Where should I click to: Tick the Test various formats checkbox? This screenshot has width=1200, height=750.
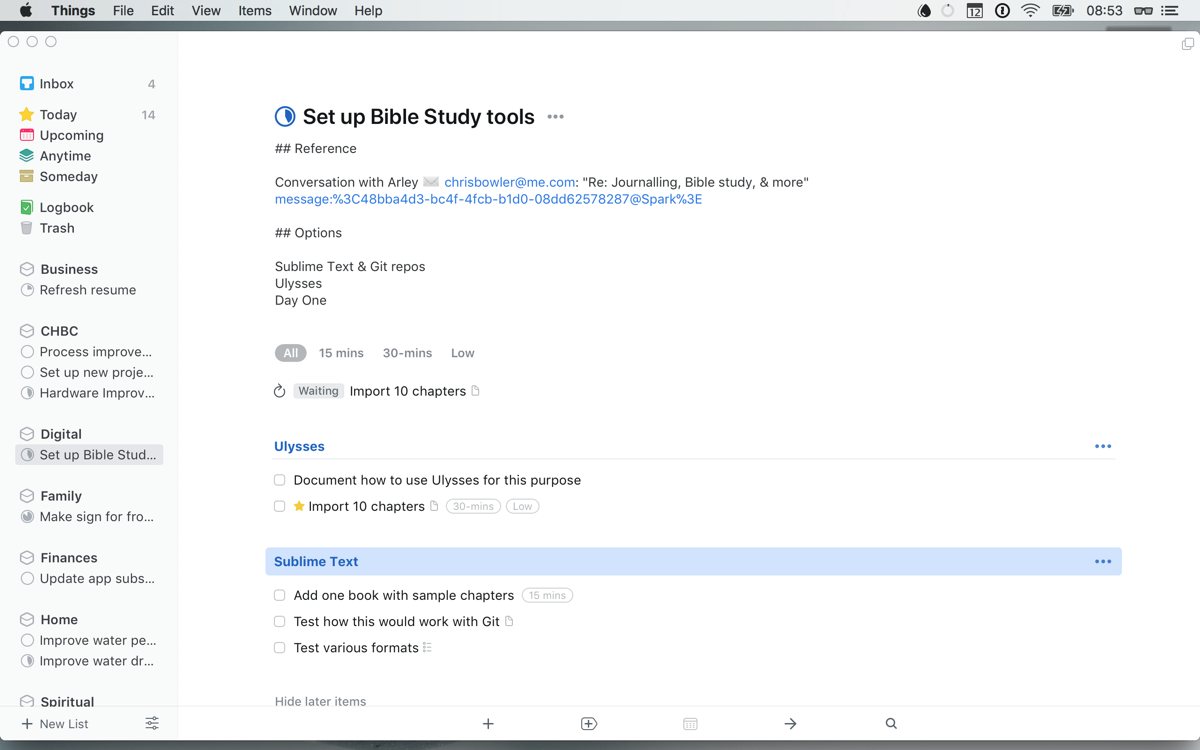(280, 648)
